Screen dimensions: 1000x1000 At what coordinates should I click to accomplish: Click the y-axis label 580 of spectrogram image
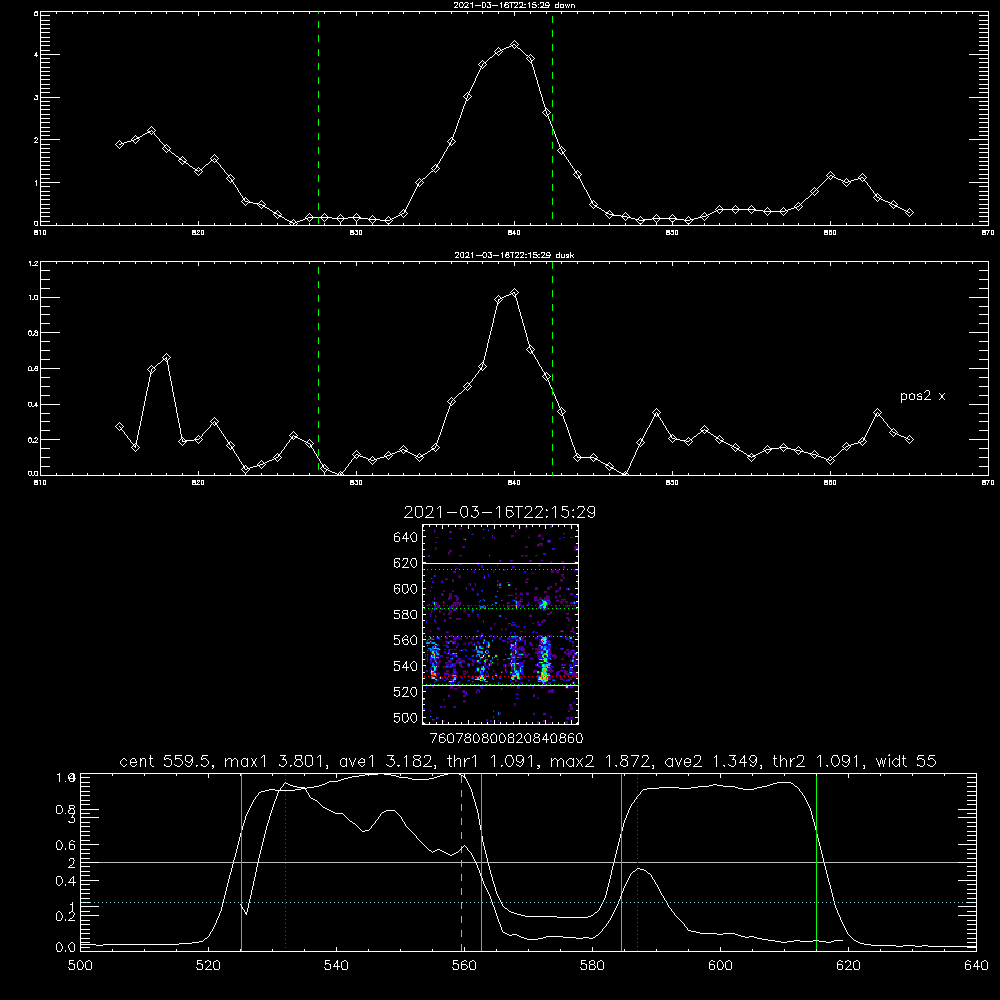click(x=406, y=615)
